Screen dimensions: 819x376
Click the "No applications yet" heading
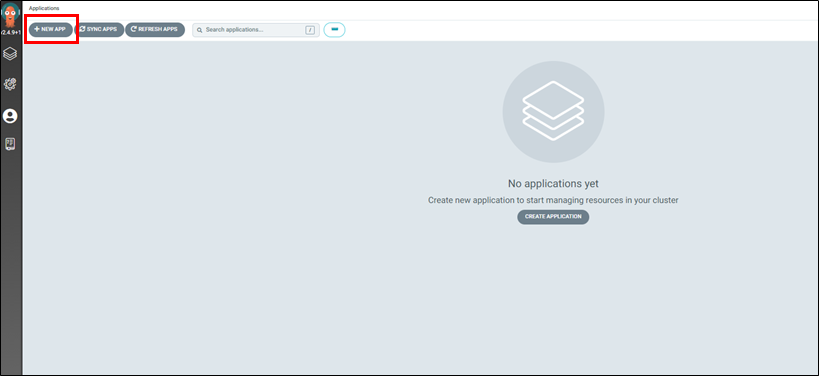[x=553, y=184]
